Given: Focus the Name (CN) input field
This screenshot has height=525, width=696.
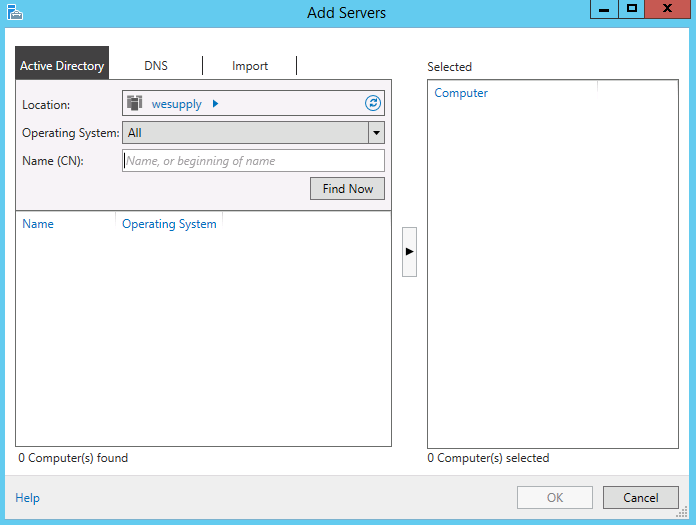Looking at the screenshot, I should click(x=253, y=161).
